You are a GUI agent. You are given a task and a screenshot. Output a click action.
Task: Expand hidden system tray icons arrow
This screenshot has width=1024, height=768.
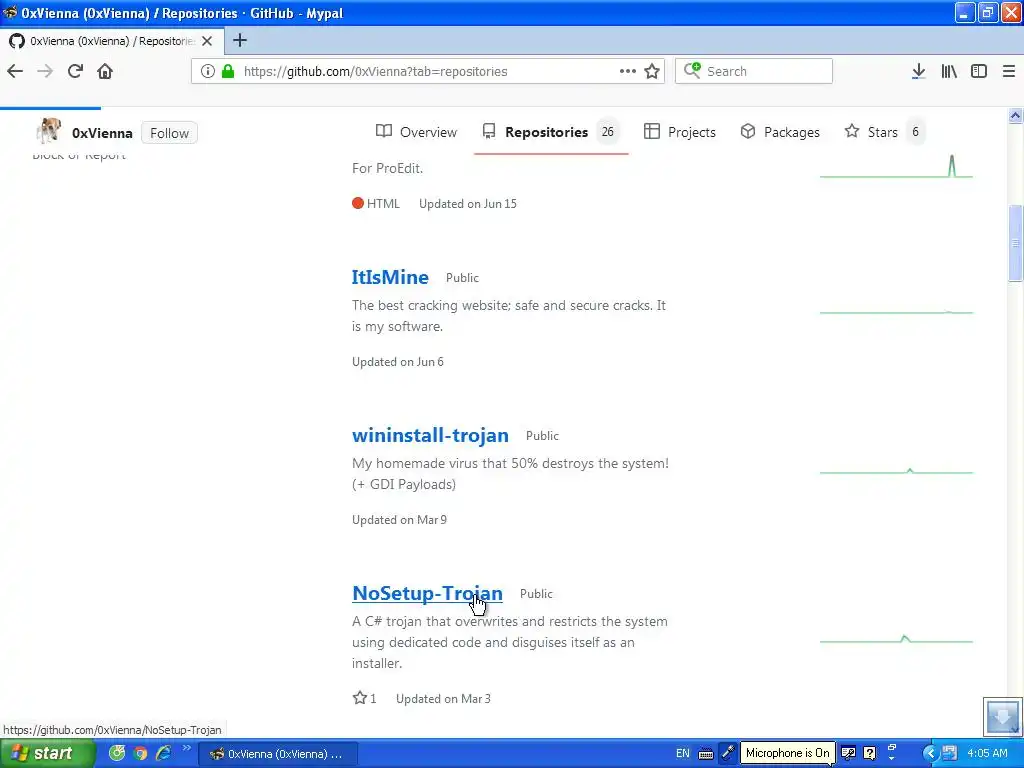930,753
